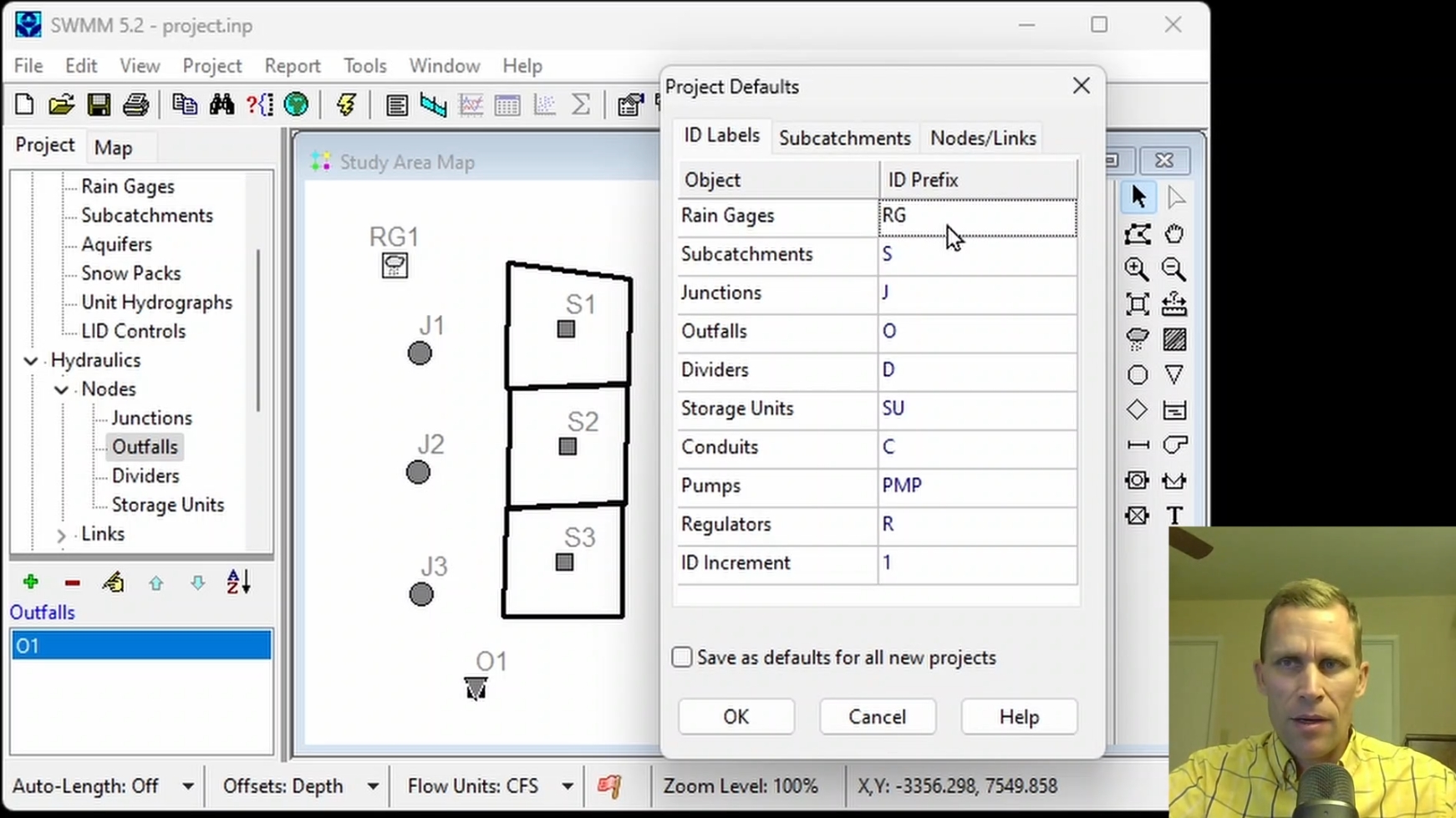Image resolution: width=1456 pixels, height=818 pixels.
Task: Choose the Zoom In magnifier tool
Action: click(x=1137, y=269)
